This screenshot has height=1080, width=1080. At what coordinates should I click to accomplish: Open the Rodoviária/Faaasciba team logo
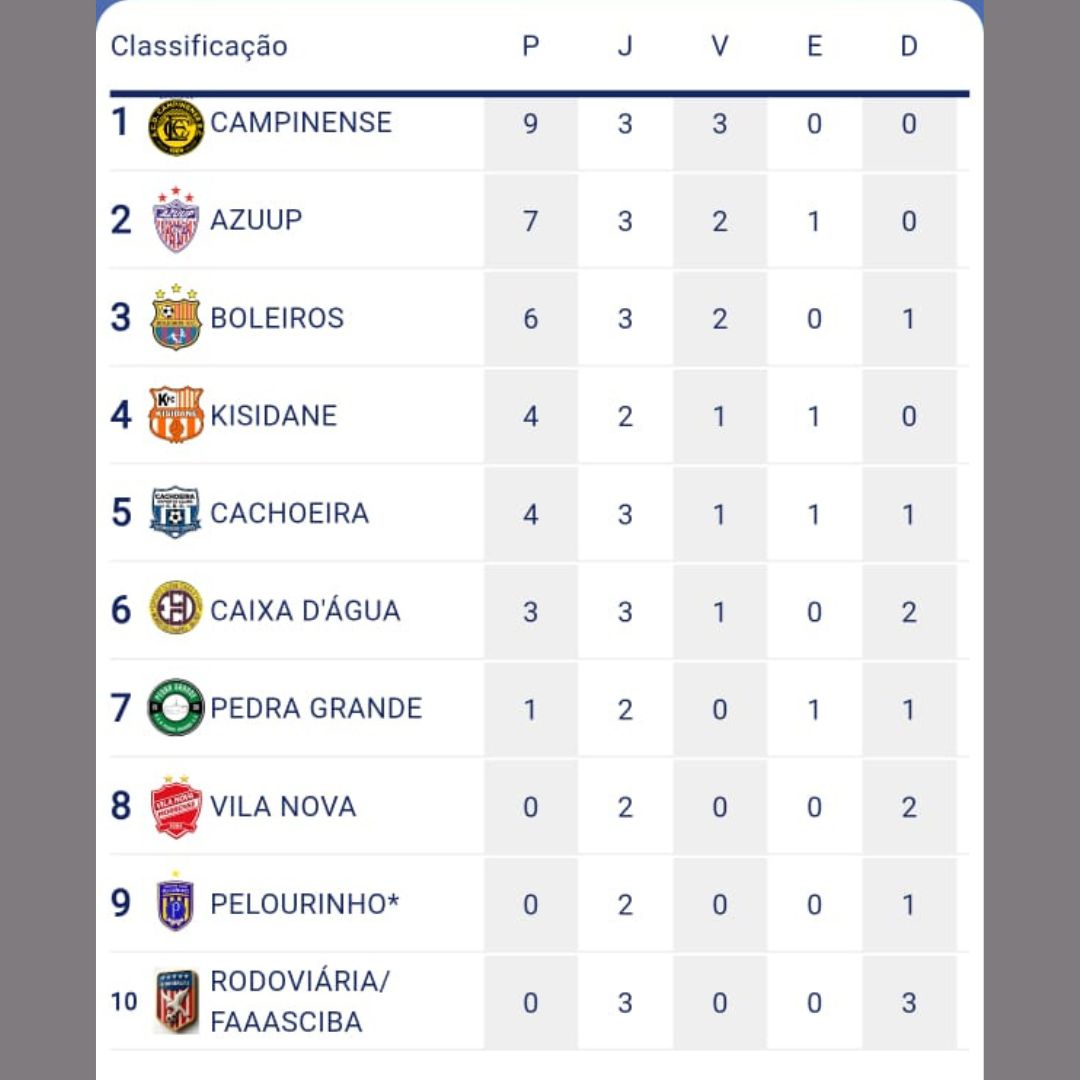tap(176, 1001)
